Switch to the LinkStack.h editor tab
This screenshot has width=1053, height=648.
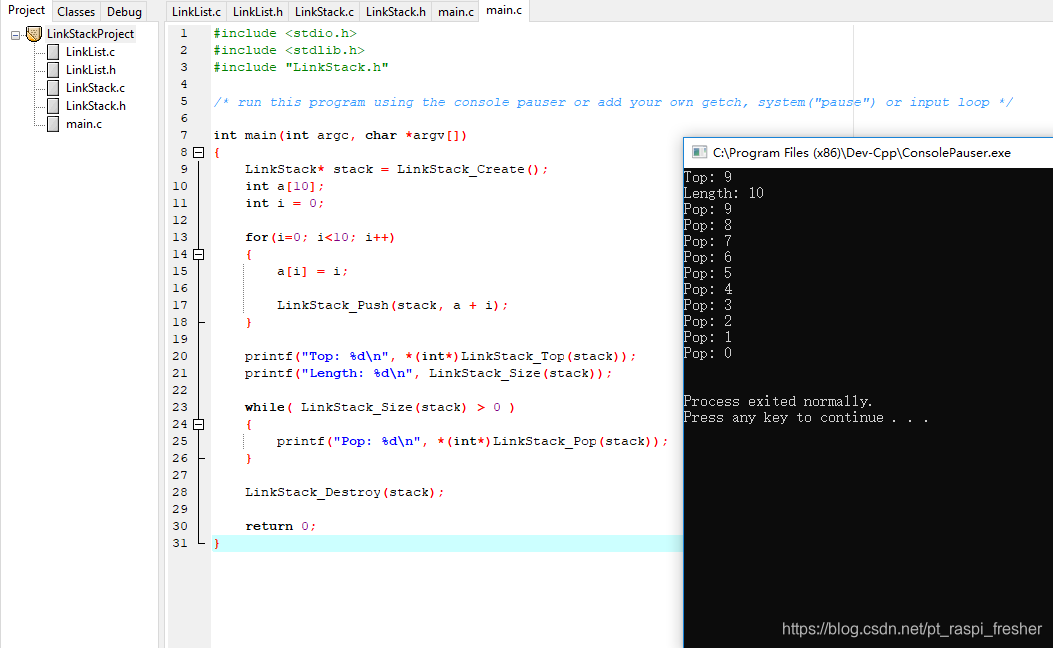point(396,12)
